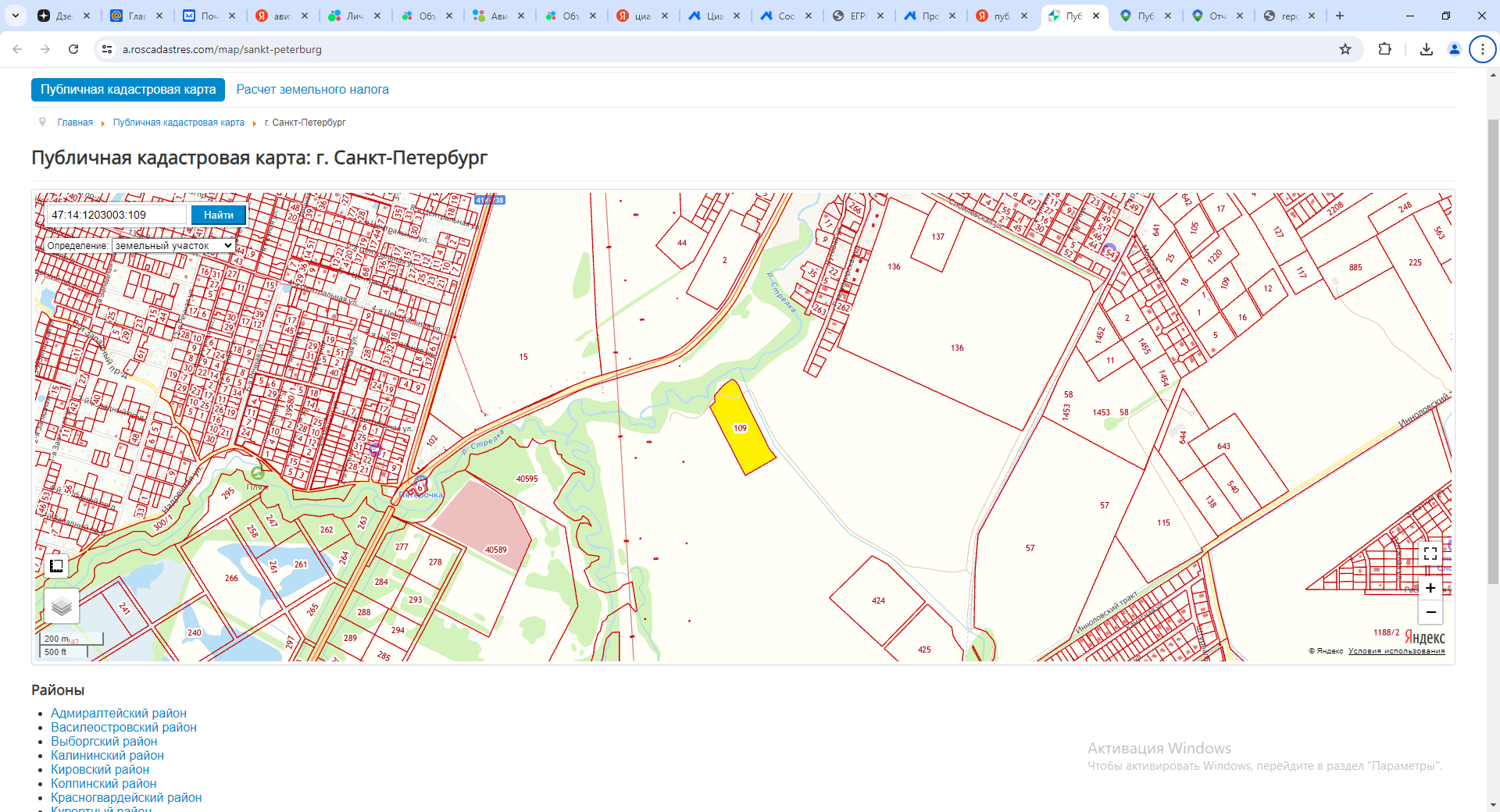
Task: Expand the 'земельный участок' type dropdown
Action: click(x=173, y=245)
